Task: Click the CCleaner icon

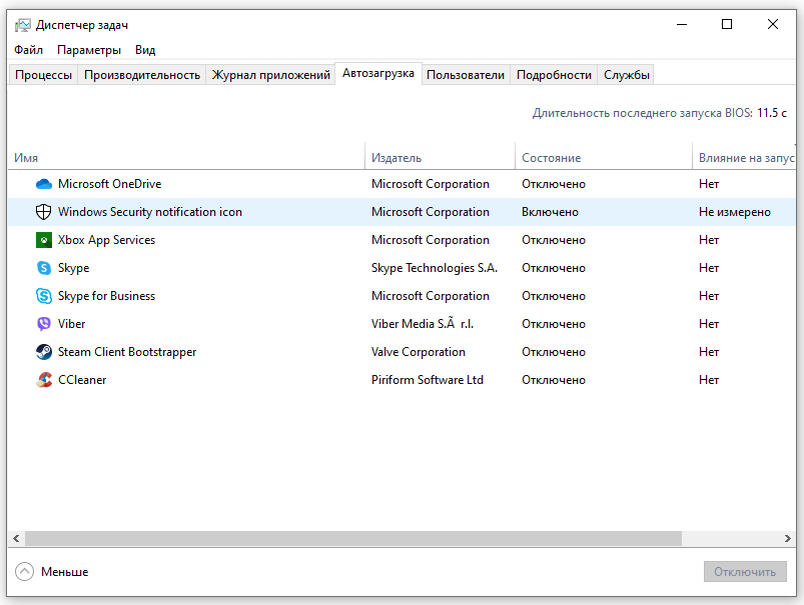Action: (44, 380)
